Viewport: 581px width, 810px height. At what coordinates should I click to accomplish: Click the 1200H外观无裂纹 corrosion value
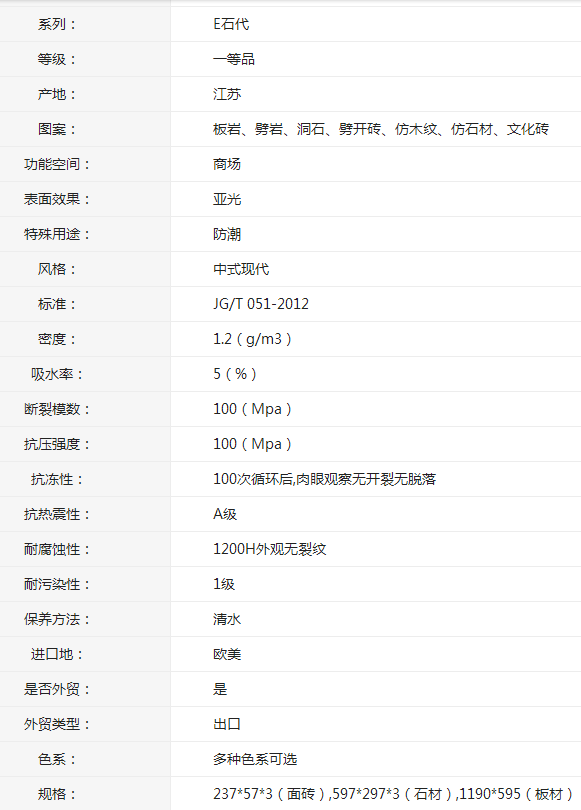[270, 549]
